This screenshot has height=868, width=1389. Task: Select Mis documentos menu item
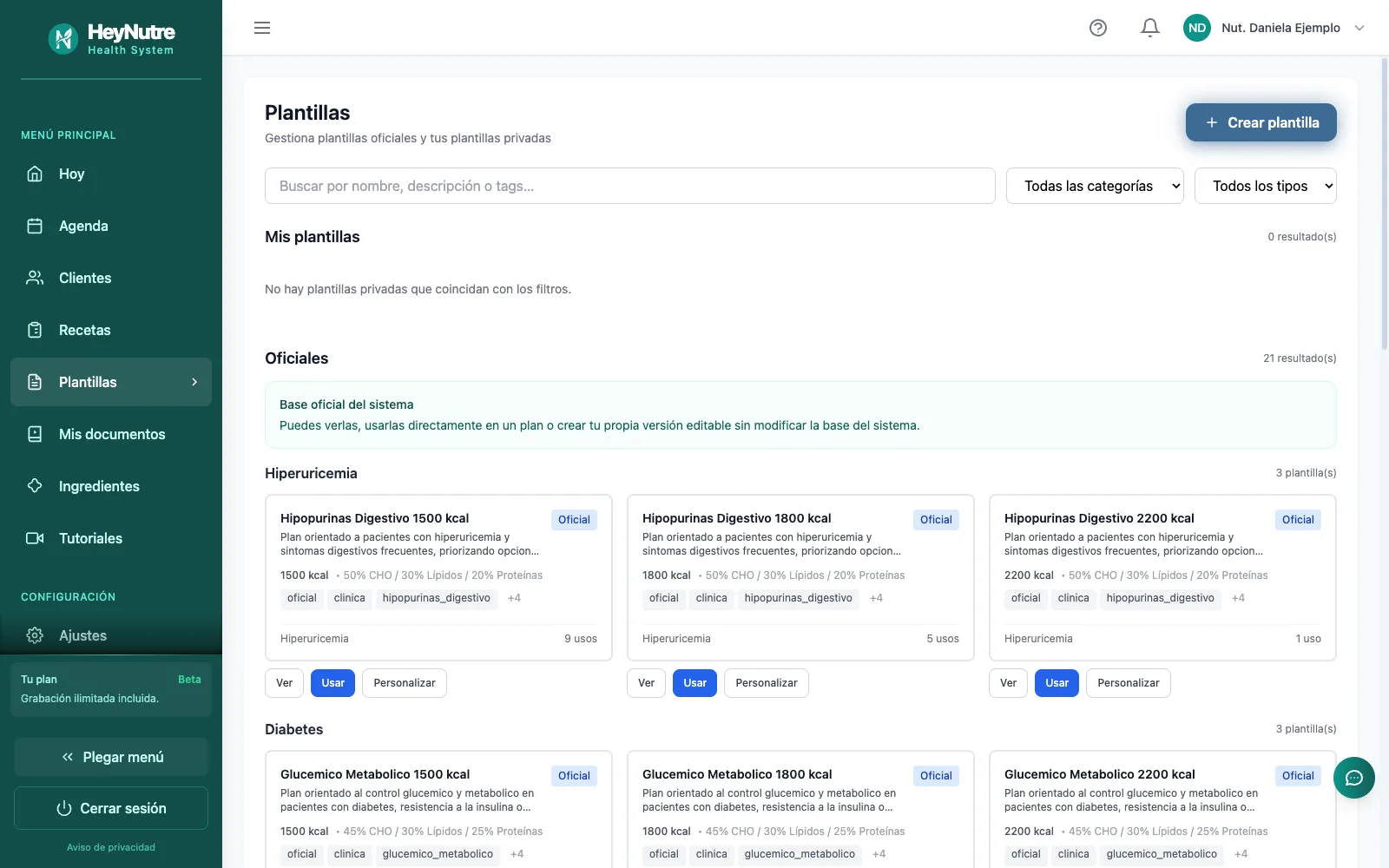111,434
